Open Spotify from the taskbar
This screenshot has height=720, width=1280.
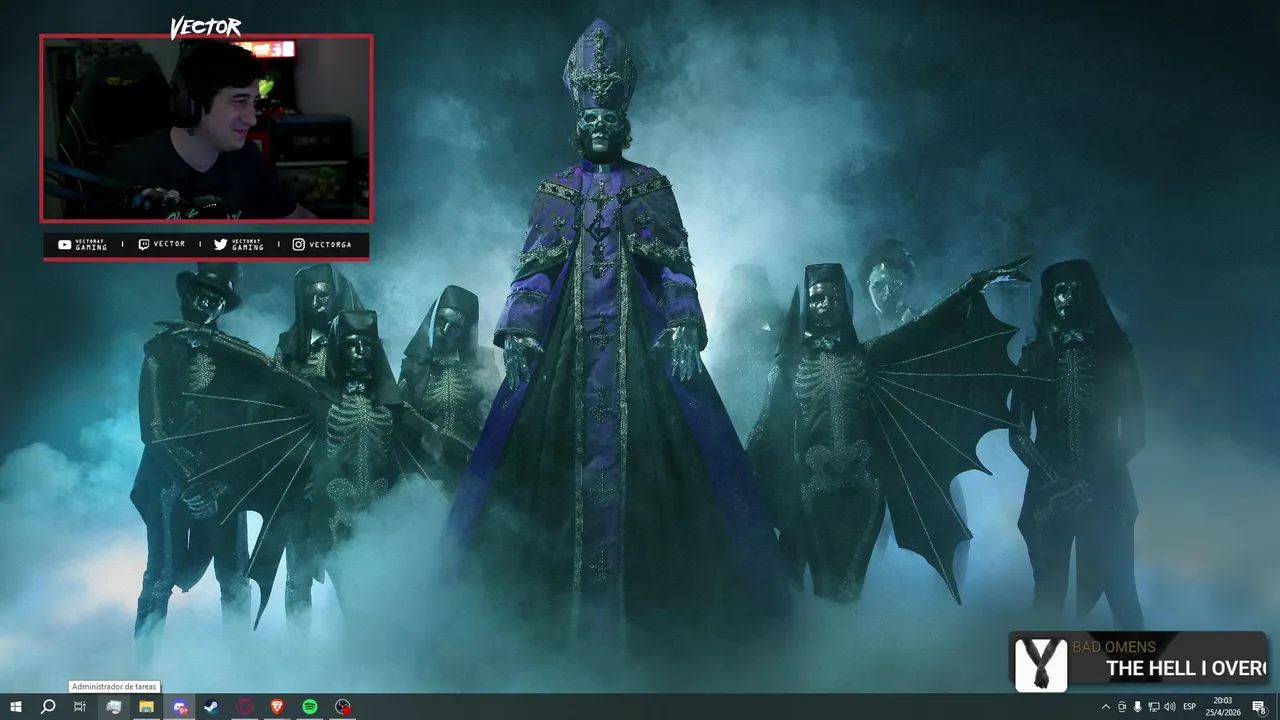tap(310, 707)
